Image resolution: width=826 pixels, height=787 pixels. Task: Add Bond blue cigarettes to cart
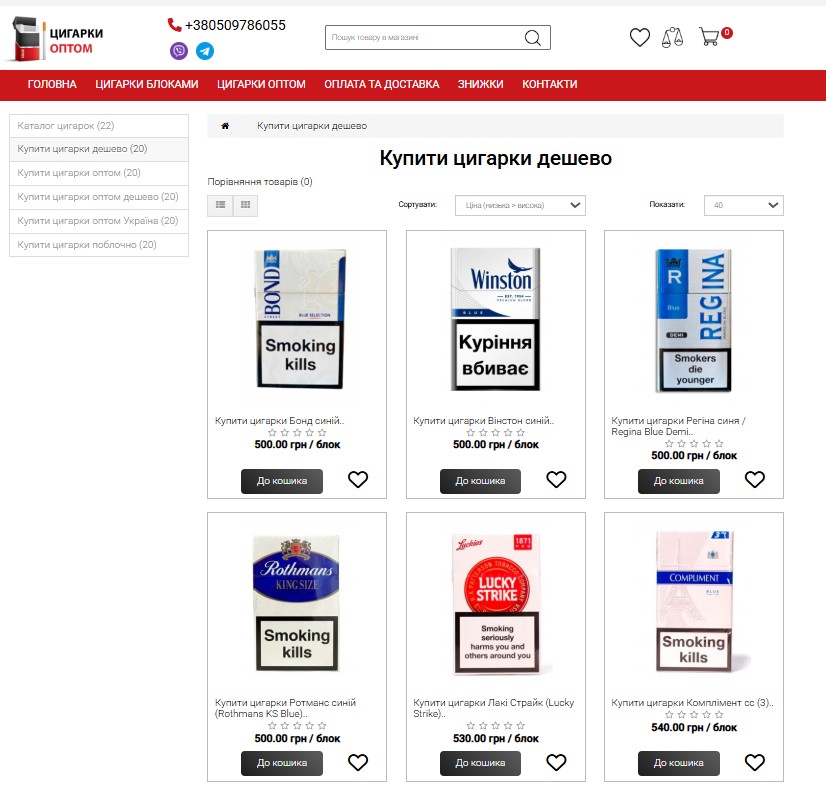pos(281,481)
